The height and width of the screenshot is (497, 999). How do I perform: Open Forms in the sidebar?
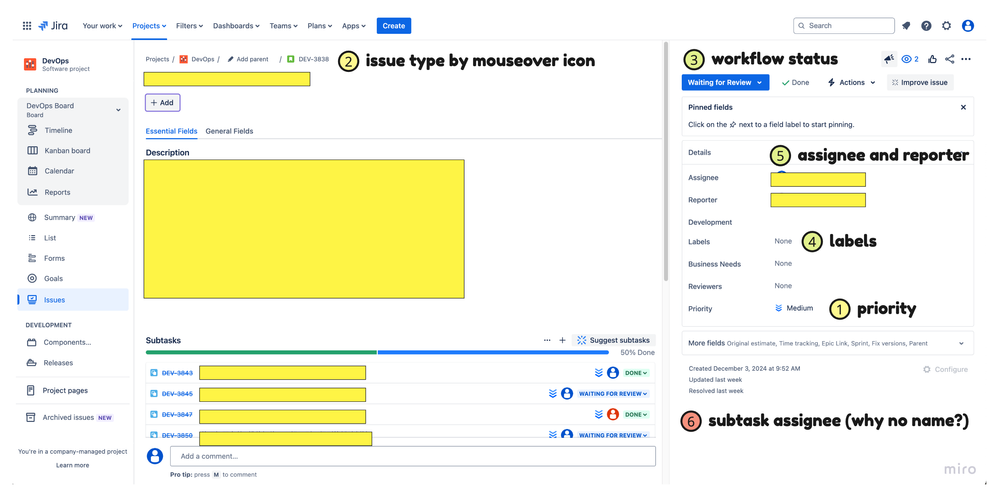73,258
